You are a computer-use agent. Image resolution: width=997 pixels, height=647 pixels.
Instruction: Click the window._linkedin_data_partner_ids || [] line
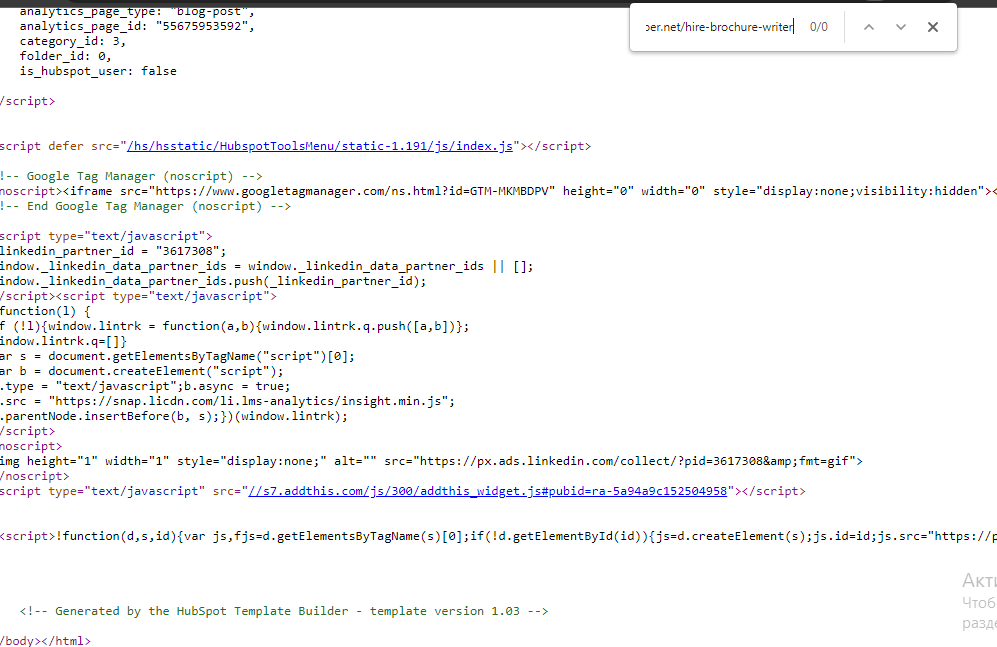266,266
